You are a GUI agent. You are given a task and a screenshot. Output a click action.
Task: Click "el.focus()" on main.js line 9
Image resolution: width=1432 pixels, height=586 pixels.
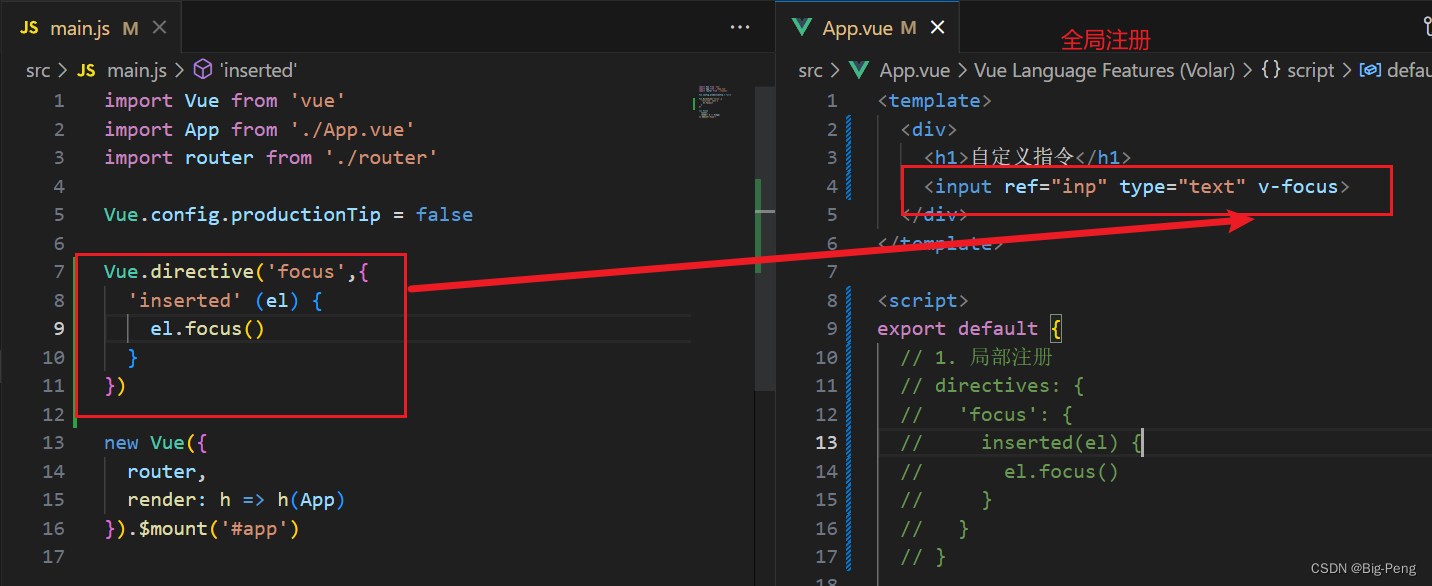(x=207, y=328)
